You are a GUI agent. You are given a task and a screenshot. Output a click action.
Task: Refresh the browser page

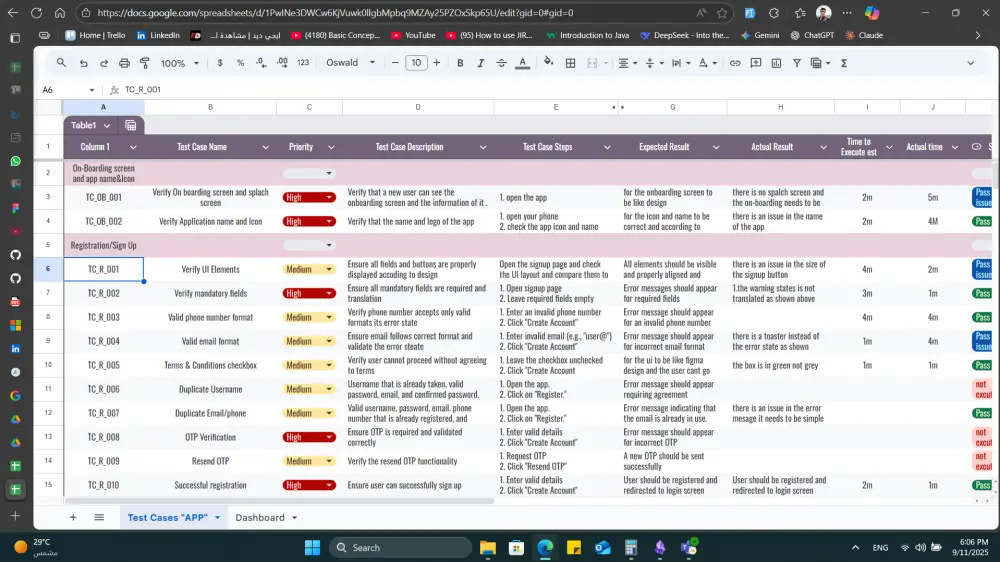click(x=36, y=13)
